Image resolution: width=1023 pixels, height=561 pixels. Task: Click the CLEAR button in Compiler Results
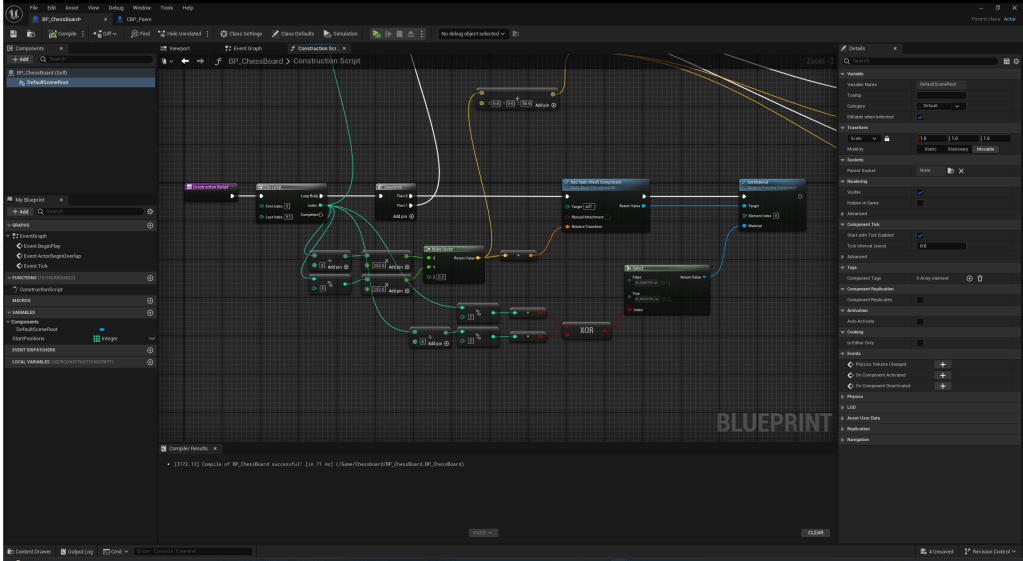point(816,532)
